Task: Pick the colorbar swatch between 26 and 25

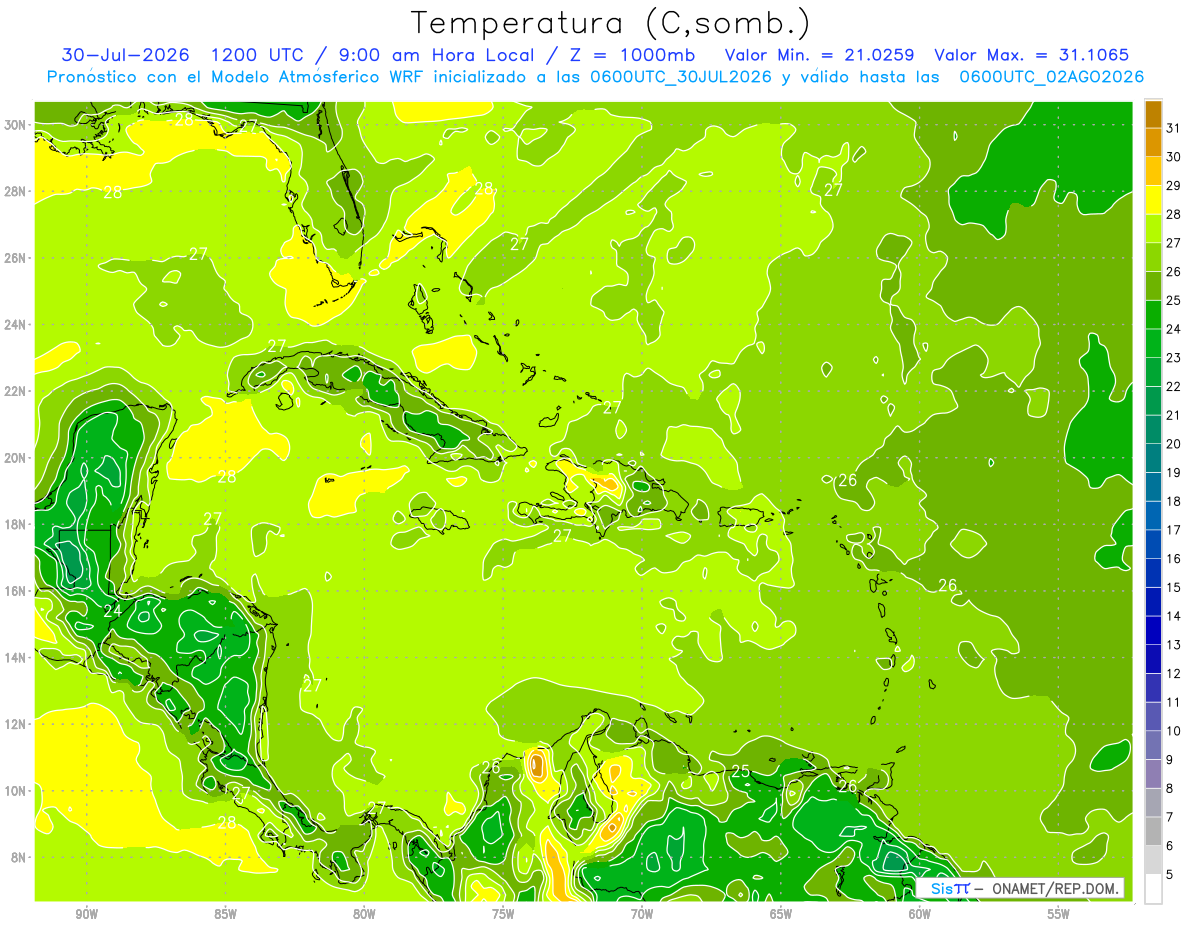Action: click(x=1153, y=286)
